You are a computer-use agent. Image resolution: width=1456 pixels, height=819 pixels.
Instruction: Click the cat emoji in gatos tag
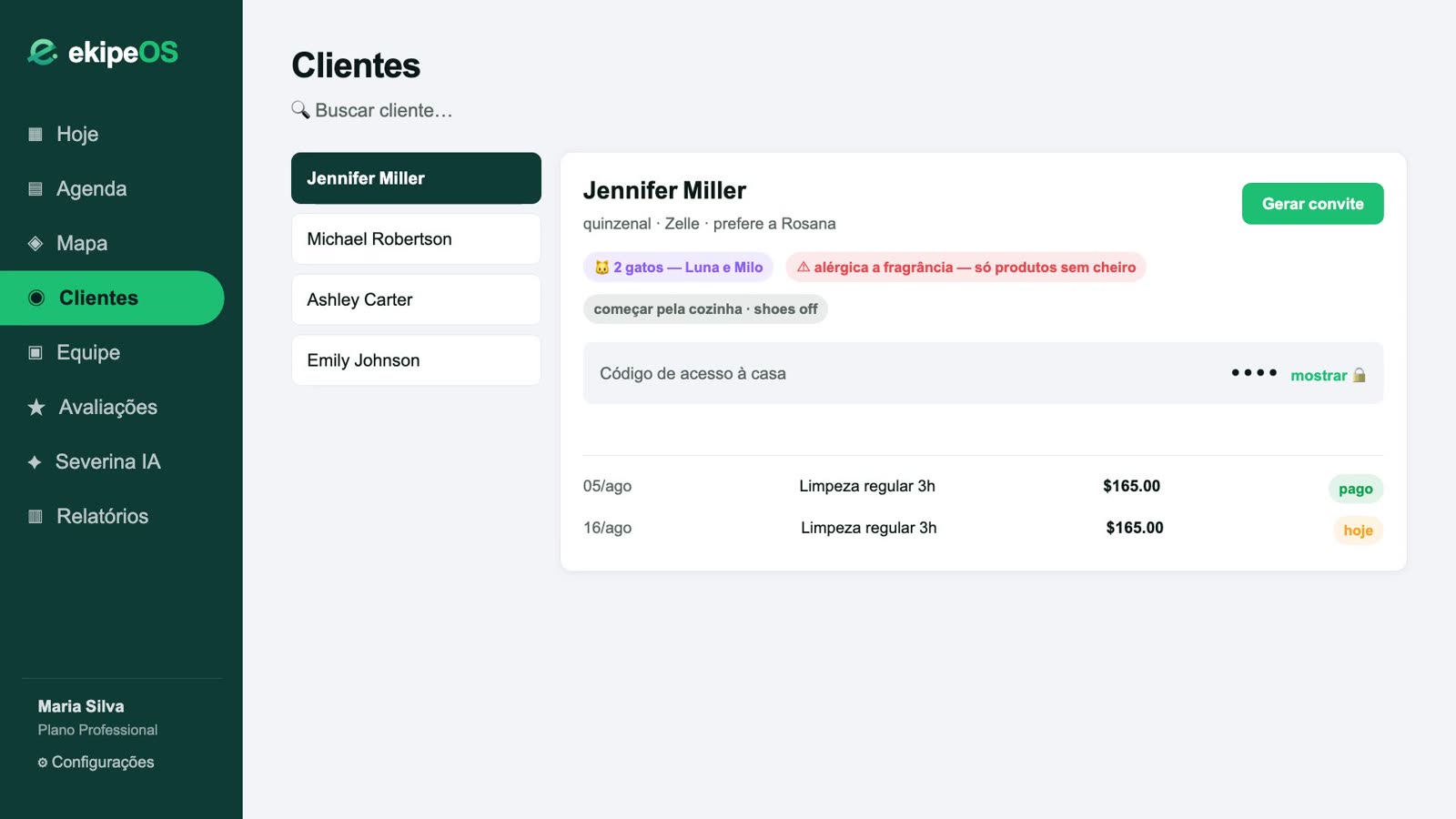coord(602,268)
